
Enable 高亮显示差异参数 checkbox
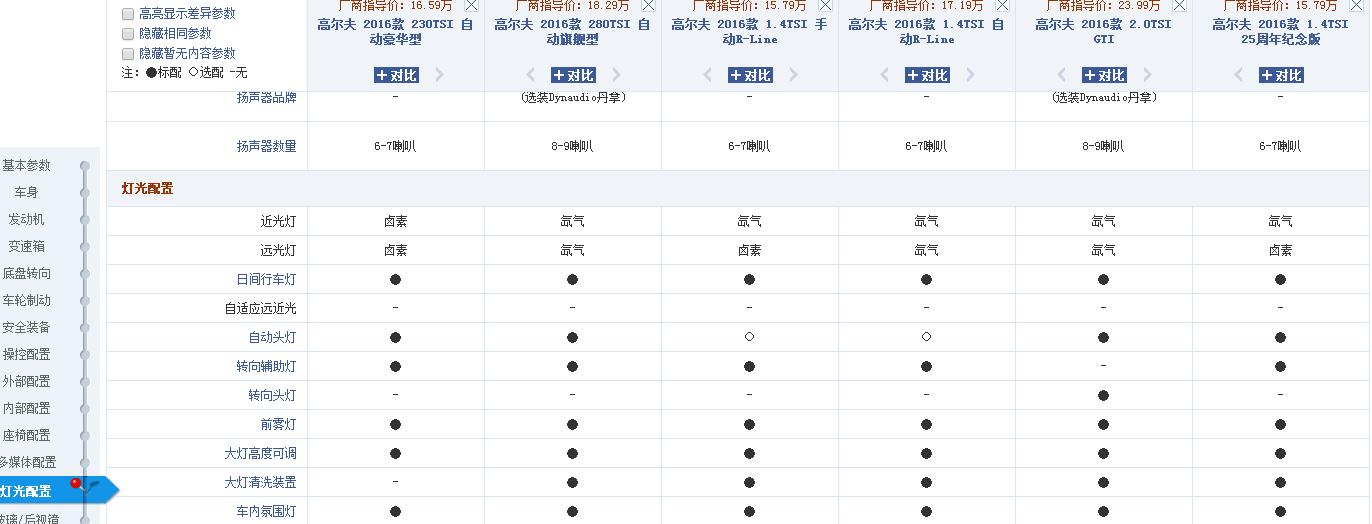tap(128, 14)
